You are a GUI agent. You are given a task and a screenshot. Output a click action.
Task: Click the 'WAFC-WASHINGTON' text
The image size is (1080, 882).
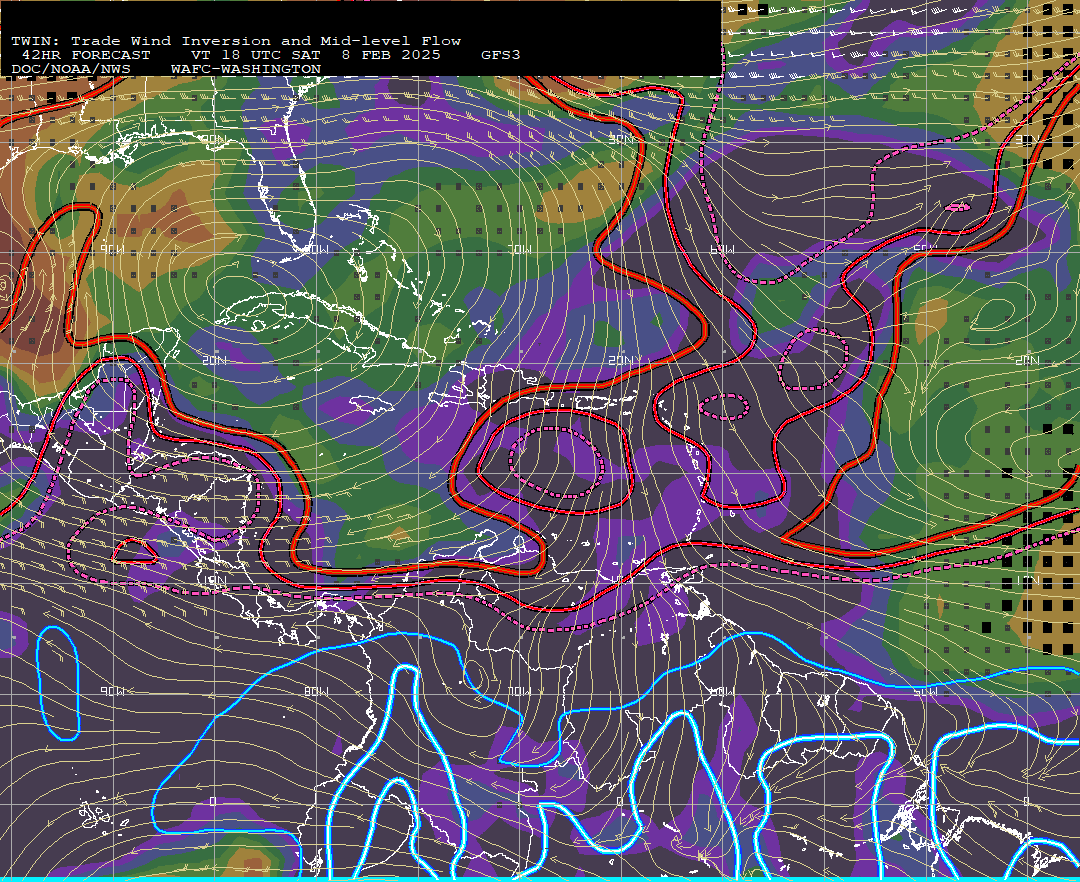tap(246, 70)
